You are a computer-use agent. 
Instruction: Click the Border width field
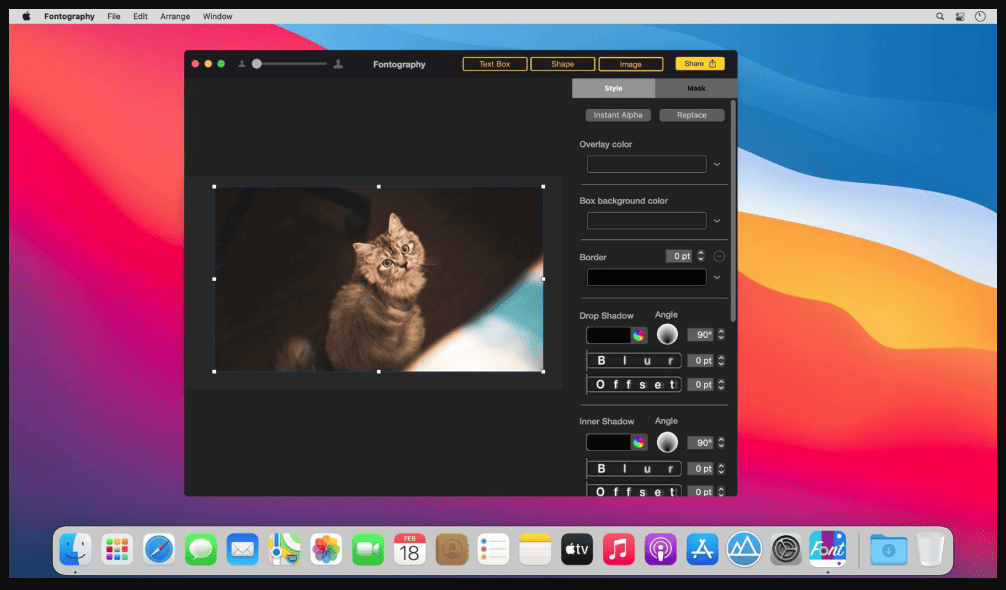coord(680,256)
